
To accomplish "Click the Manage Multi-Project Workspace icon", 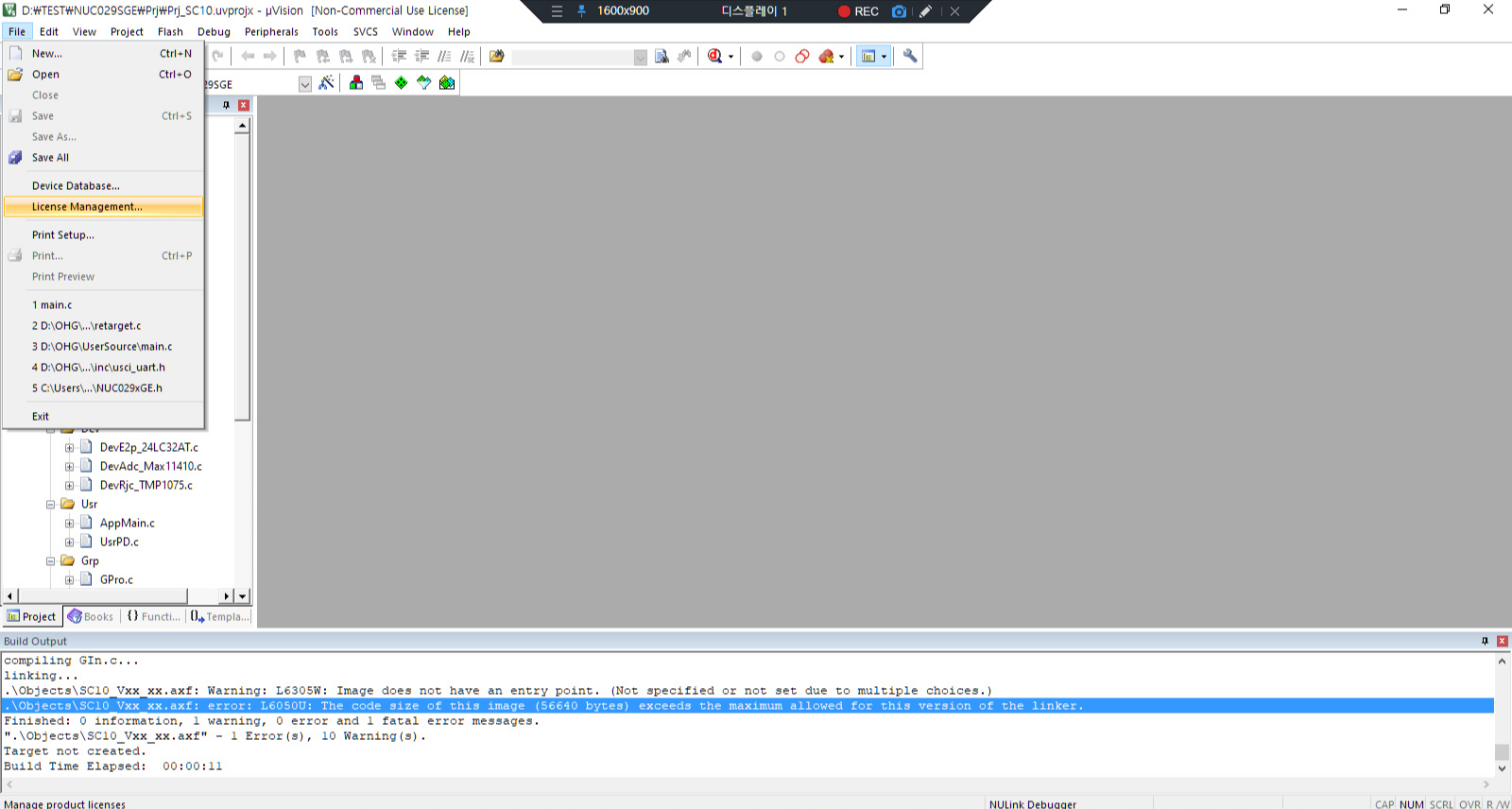I will tap(379, 83).
